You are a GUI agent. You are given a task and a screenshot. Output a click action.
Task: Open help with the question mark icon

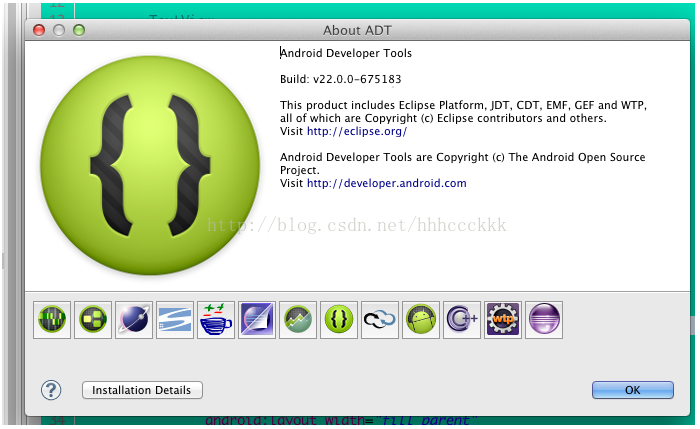click(x=51, y=390)
